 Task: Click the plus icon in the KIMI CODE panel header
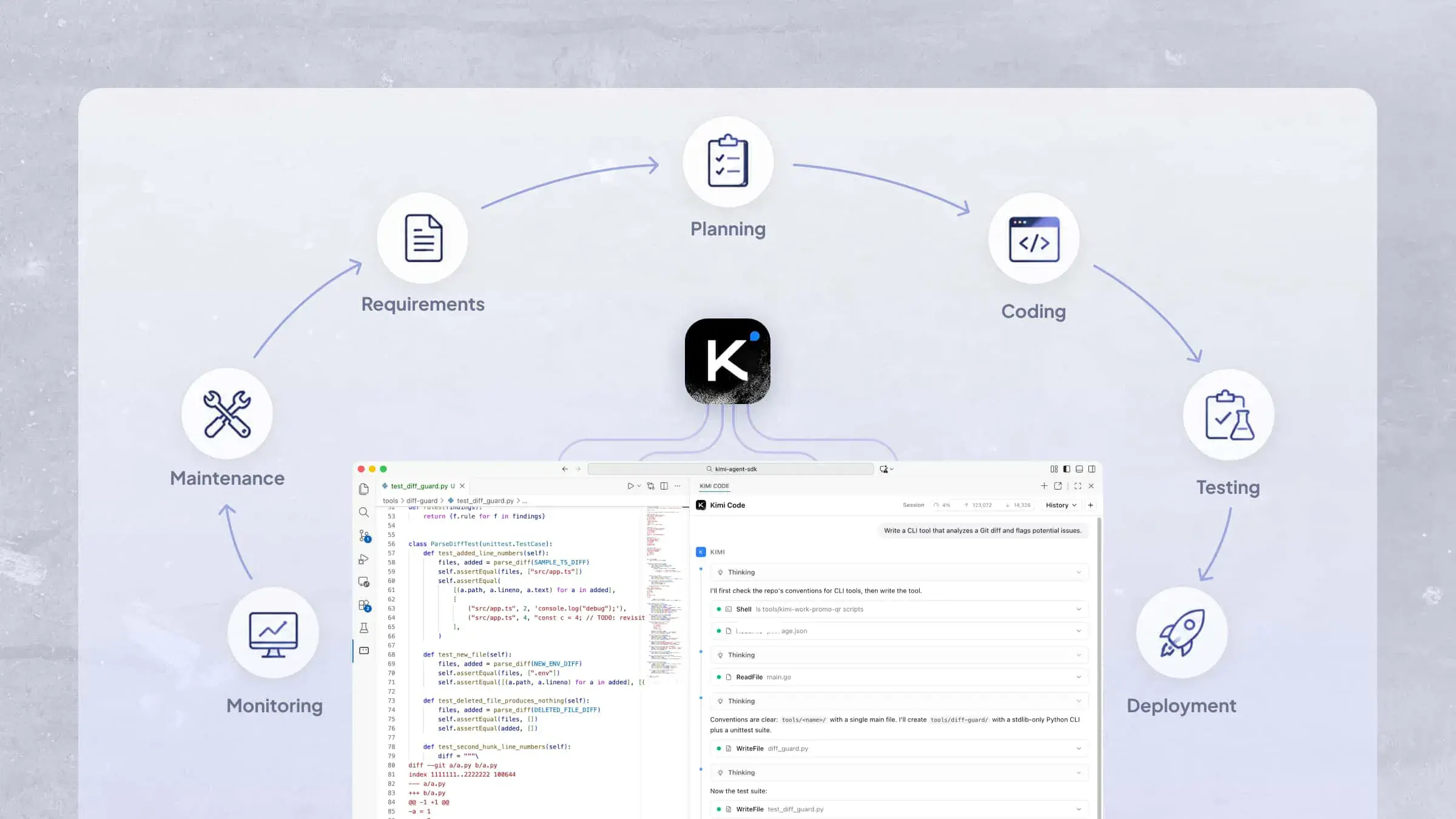pos(1044,486)
